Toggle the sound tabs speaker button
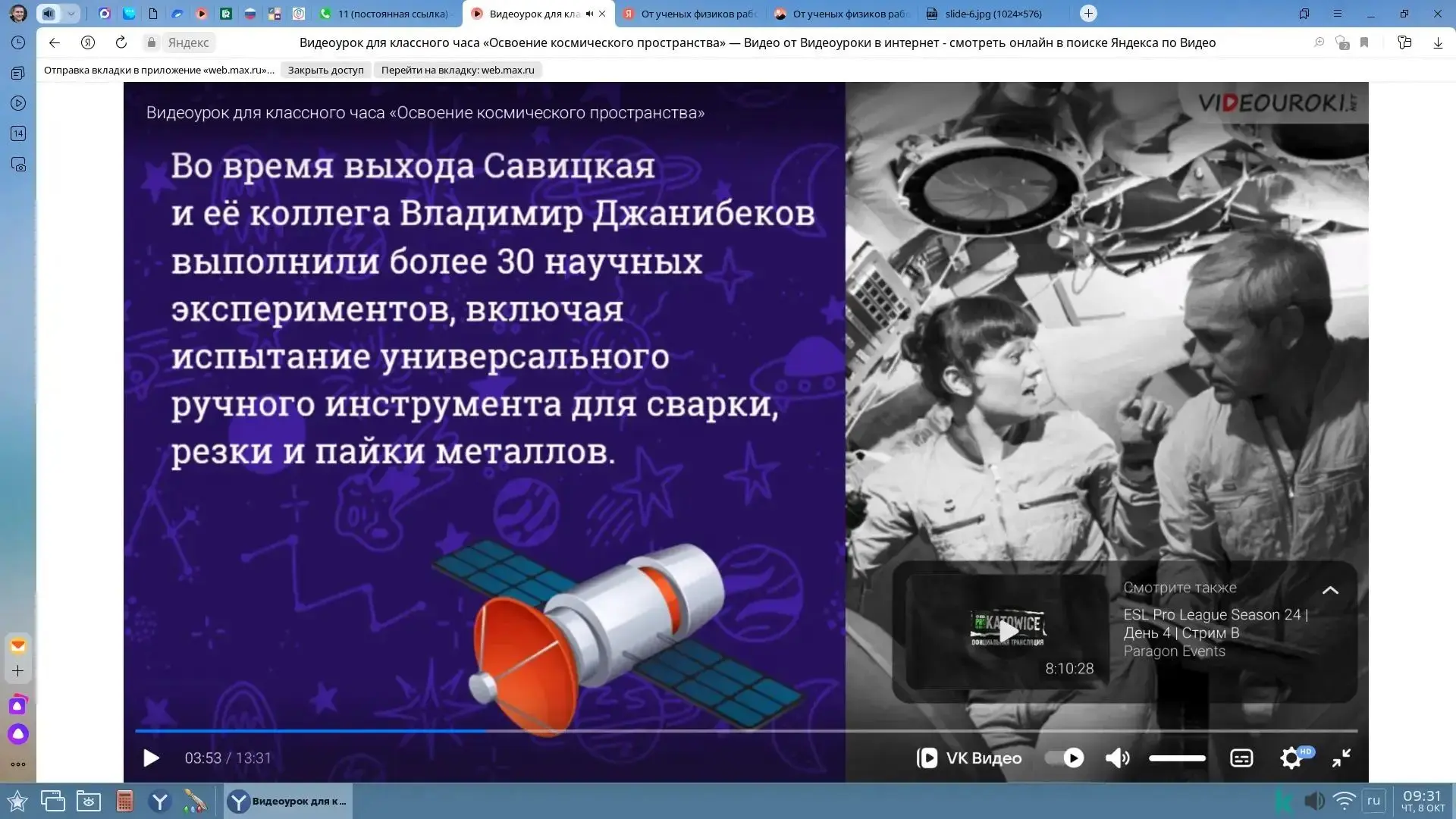Image resolution: width=1456 pixels, height=819 pixels. (x=49, y=14)
